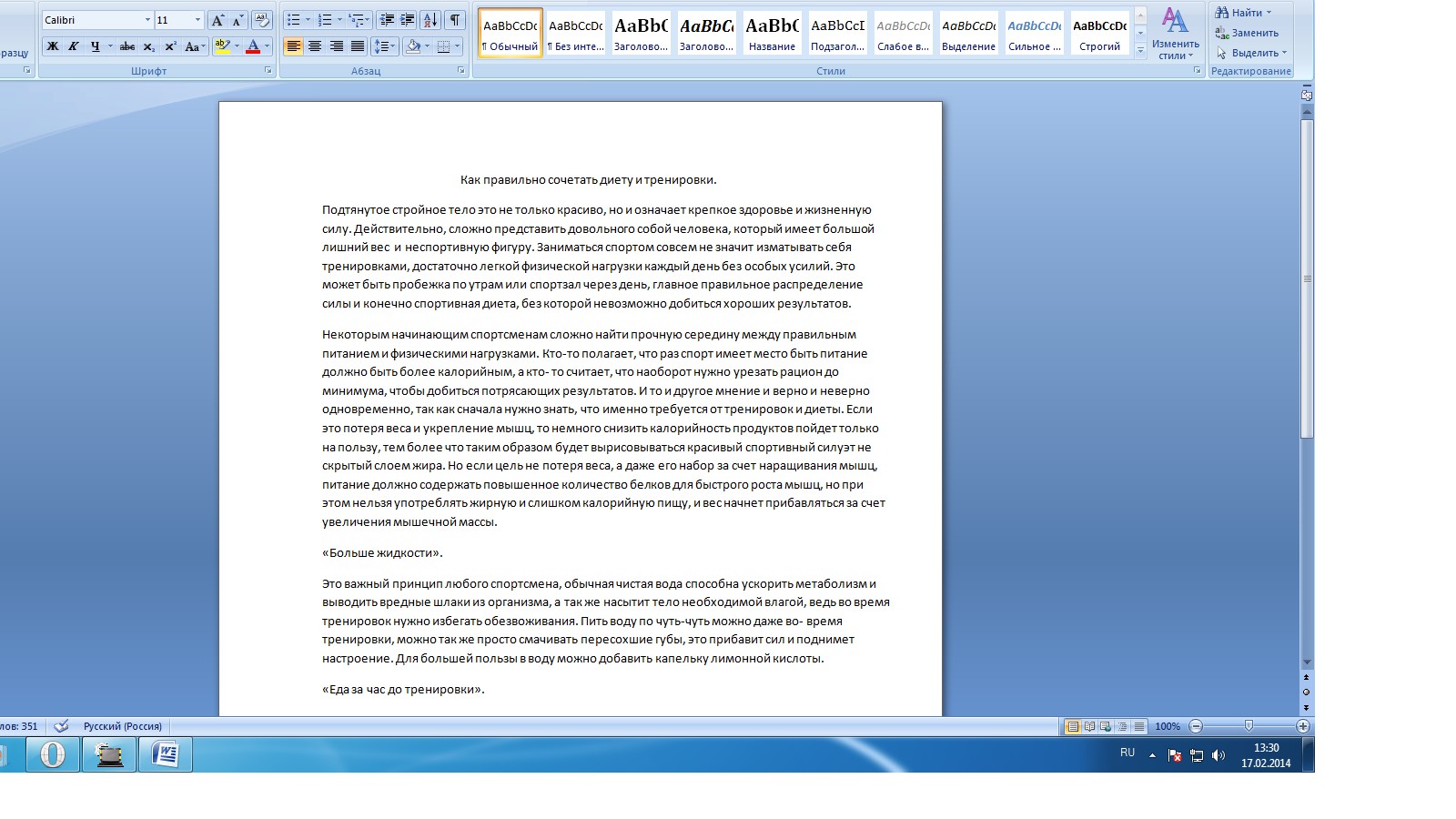
Task: Move the zoom slider handle
Action: (x=1249, y=726)
